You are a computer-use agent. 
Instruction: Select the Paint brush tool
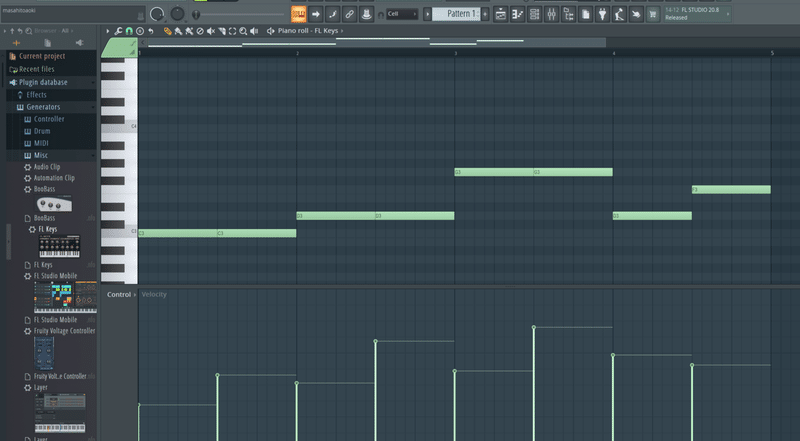[178, 31]
